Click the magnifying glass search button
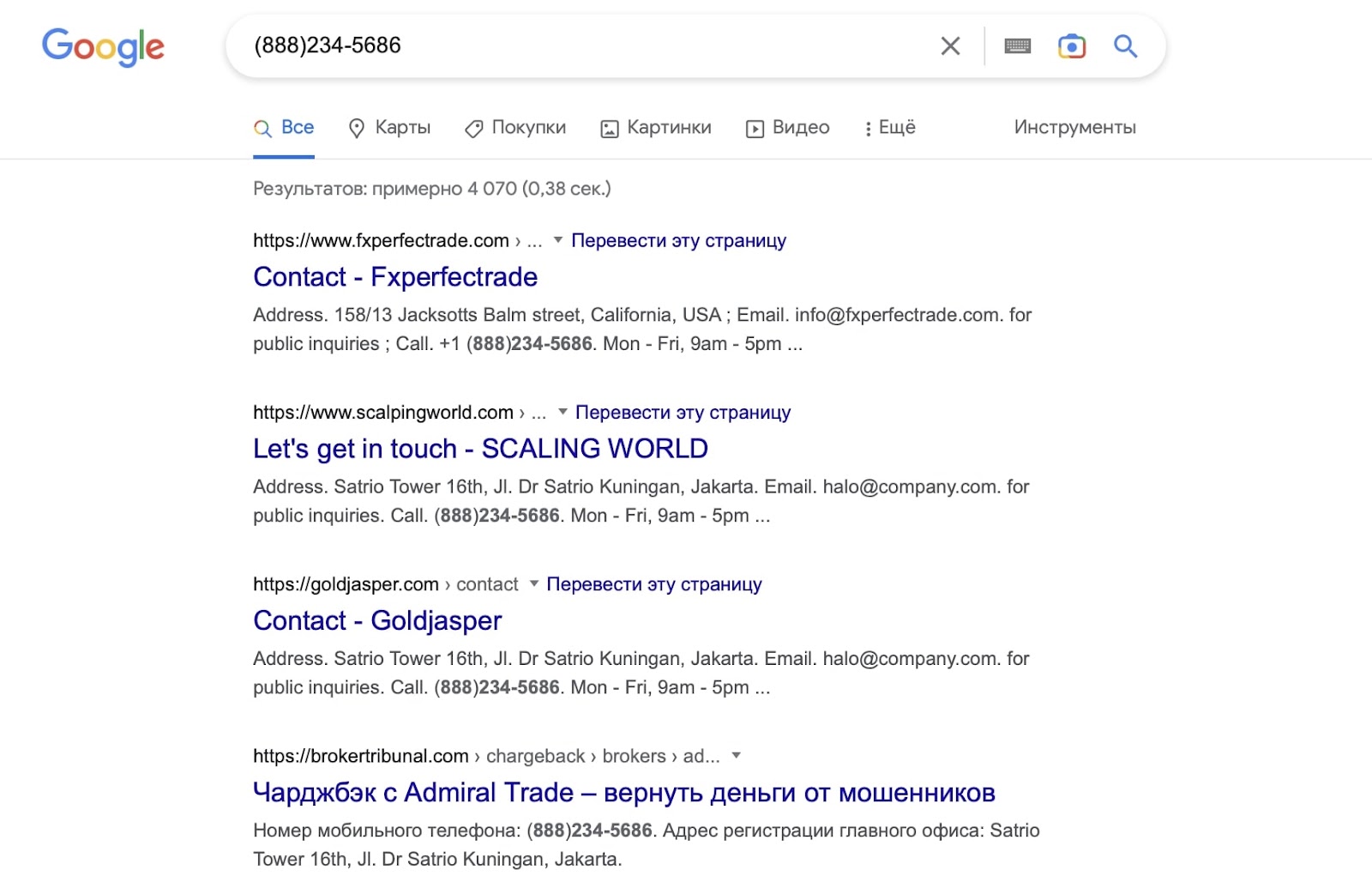 tap(1126, 45)
